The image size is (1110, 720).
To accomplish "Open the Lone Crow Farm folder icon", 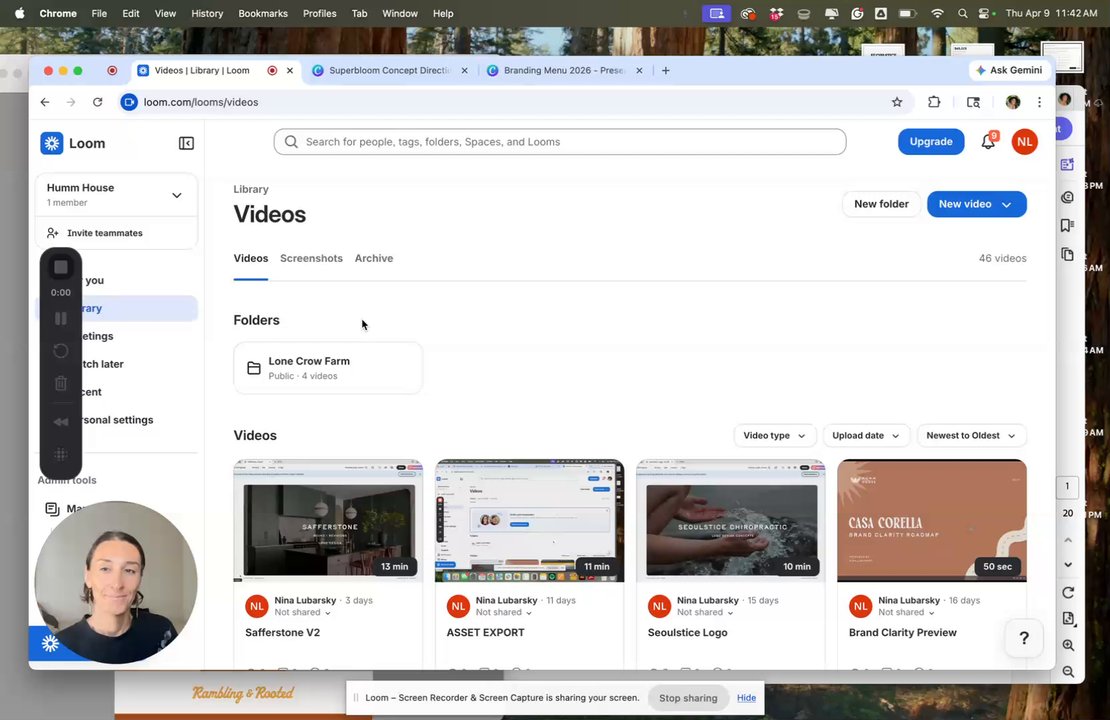I will [253, 368].
